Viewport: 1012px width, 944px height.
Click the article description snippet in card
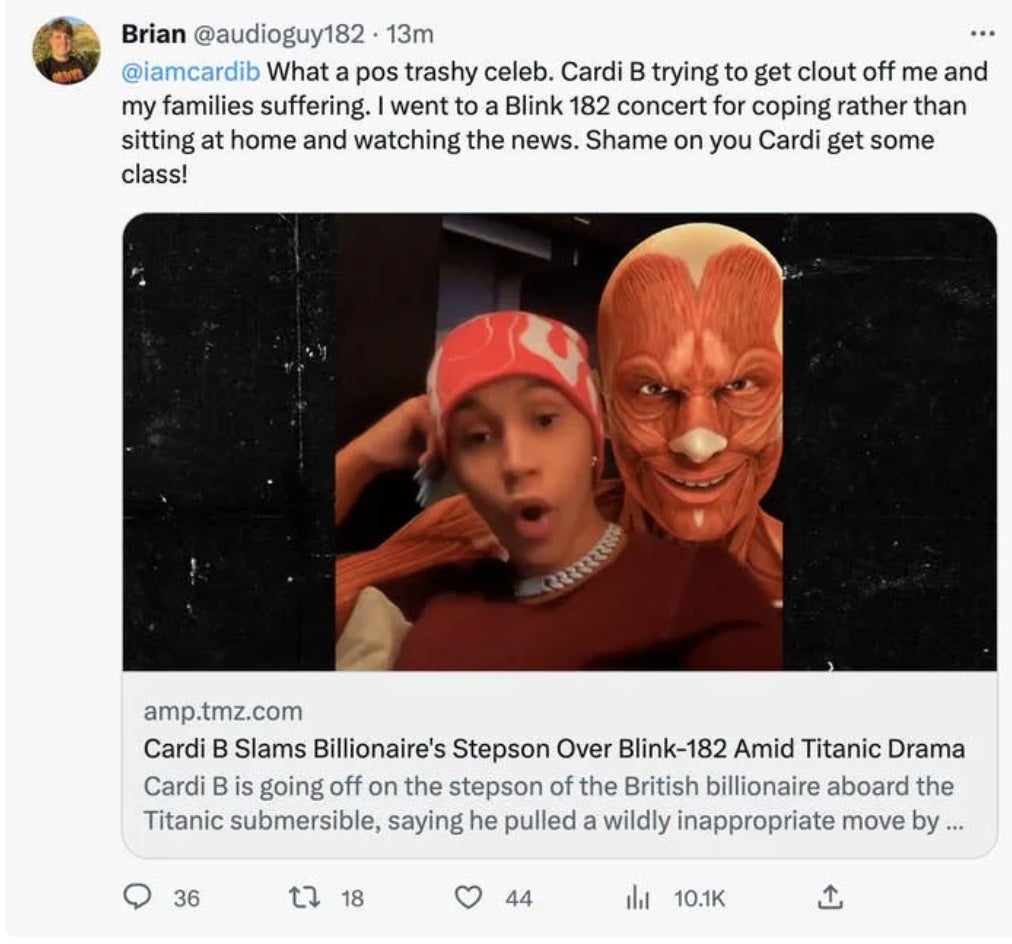[548, 803]
